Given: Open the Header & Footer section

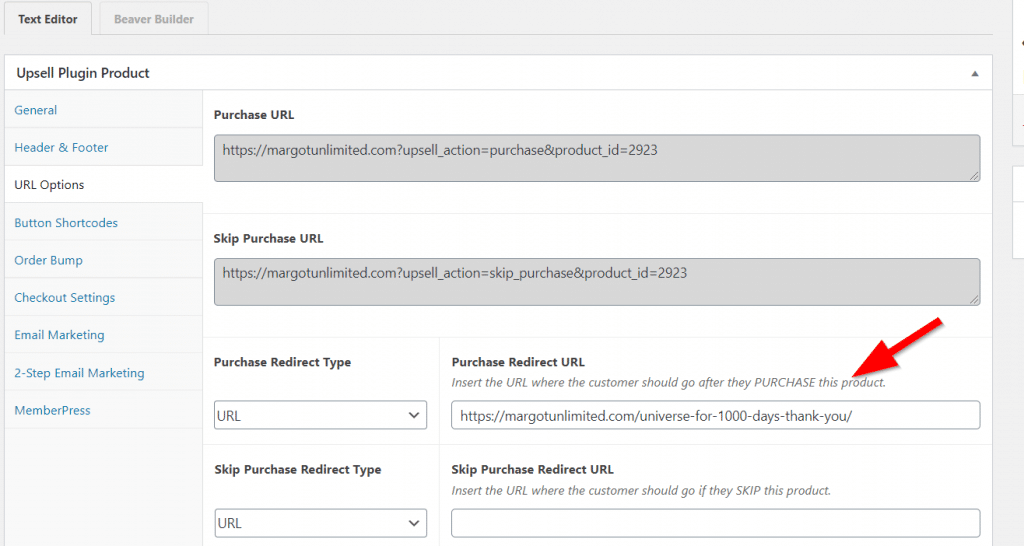Looking at the screenshot, I should point(61,148).
